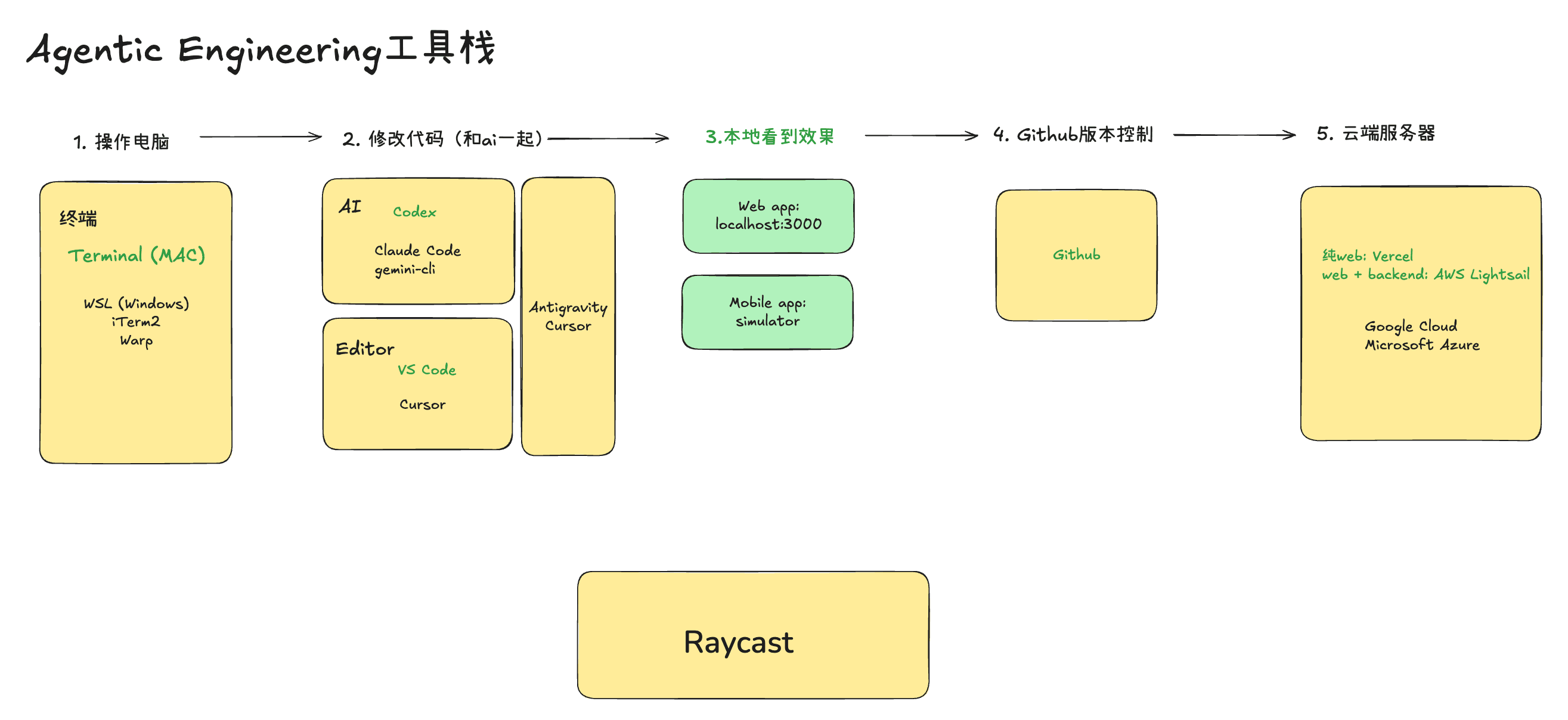Click the AI box containing Codex
Screen dimensions: 1568x720
[418, 240]
